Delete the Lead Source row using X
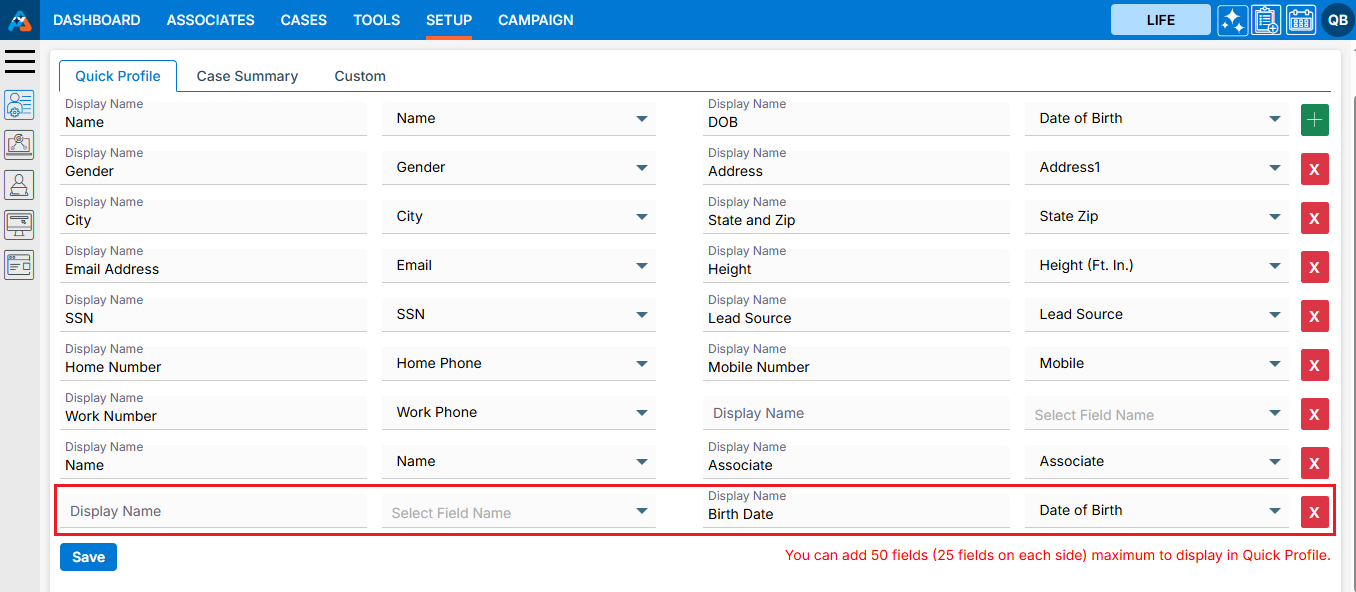The width and height of the screenshot is (1356, 592). [x=1314, y=316]
